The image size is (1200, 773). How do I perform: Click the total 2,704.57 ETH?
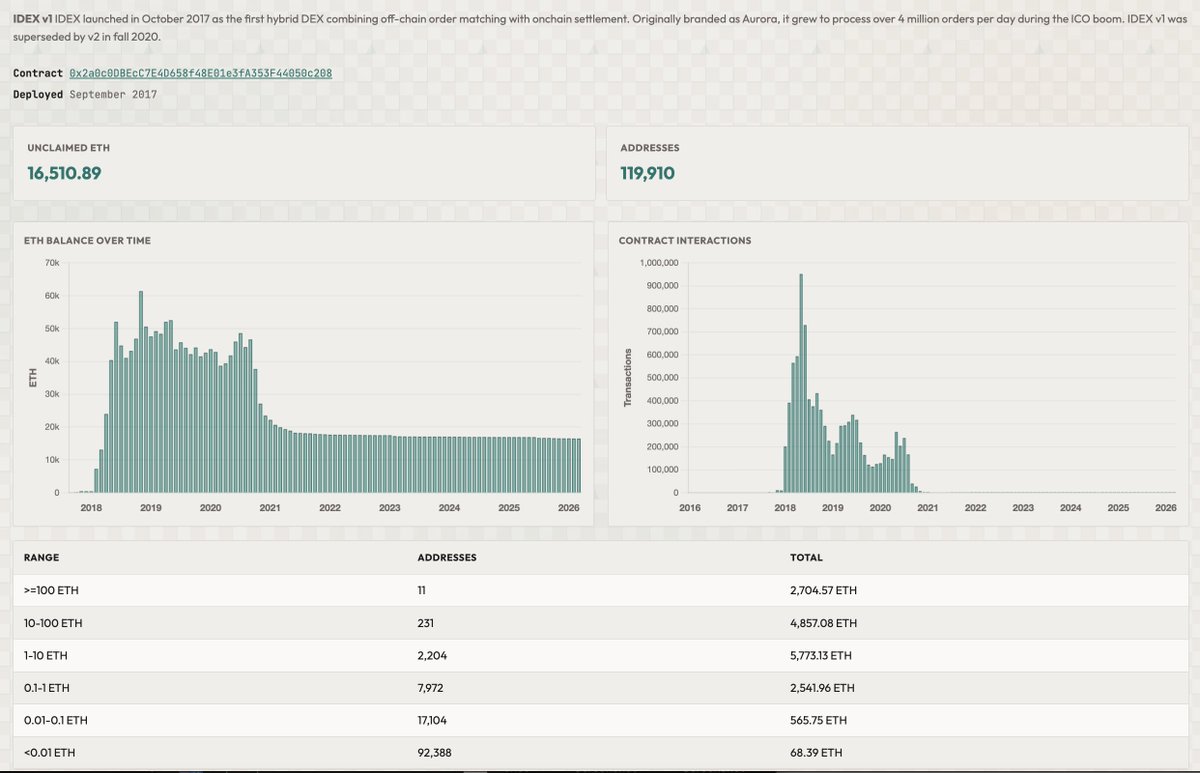[823, 590]
